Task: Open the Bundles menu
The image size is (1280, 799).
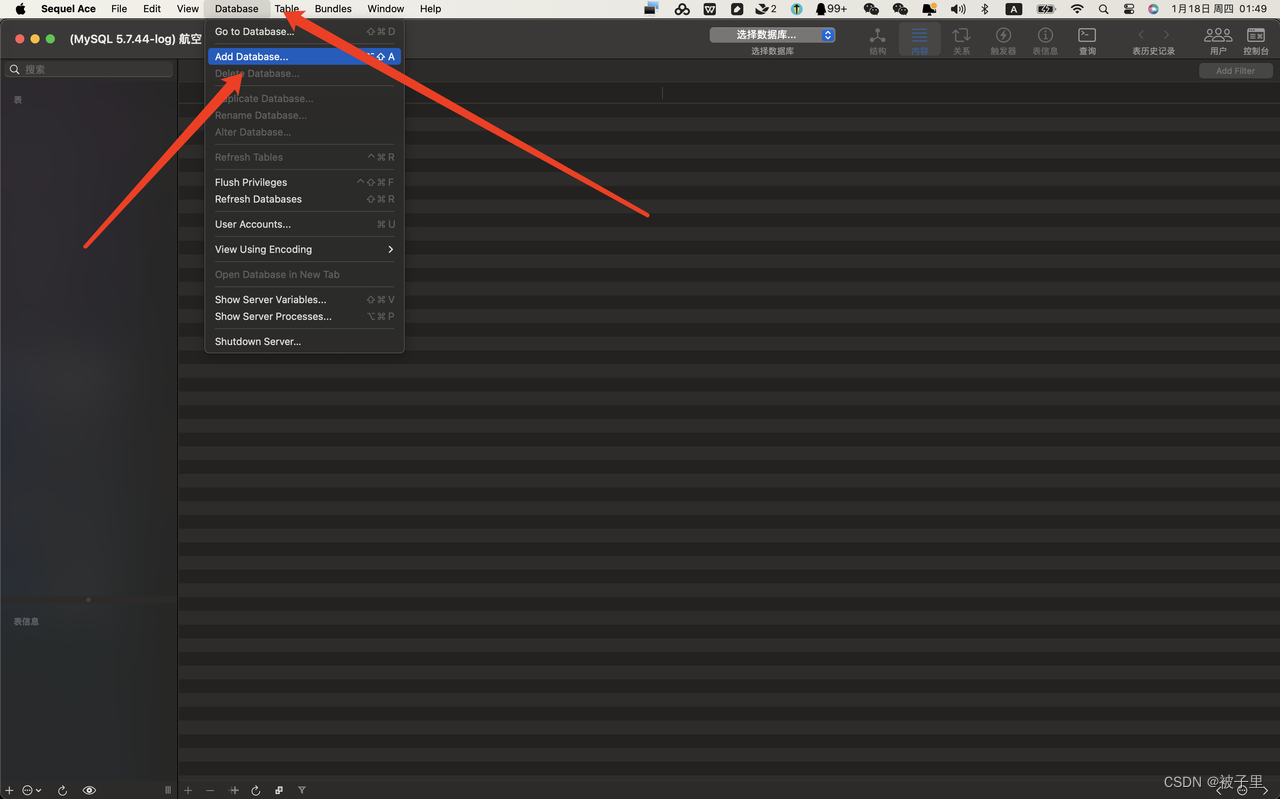Action: pos(333,9)
